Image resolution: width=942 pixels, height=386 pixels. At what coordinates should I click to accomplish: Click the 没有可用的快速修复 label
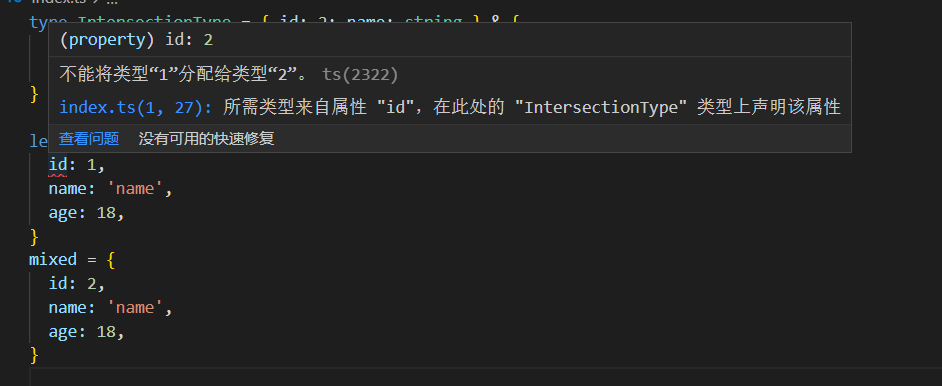[206, 139]
